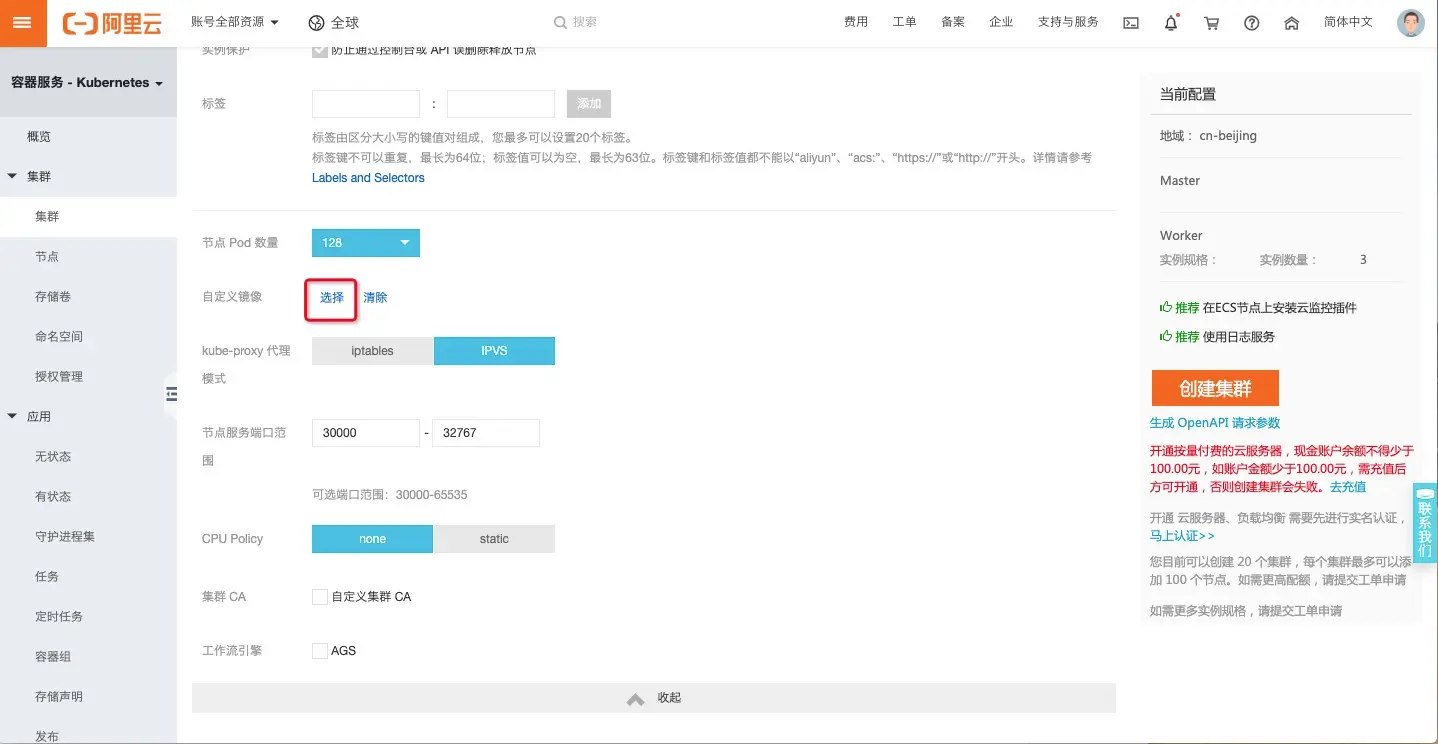Click 清除 to clear custom image

point(375,298)
